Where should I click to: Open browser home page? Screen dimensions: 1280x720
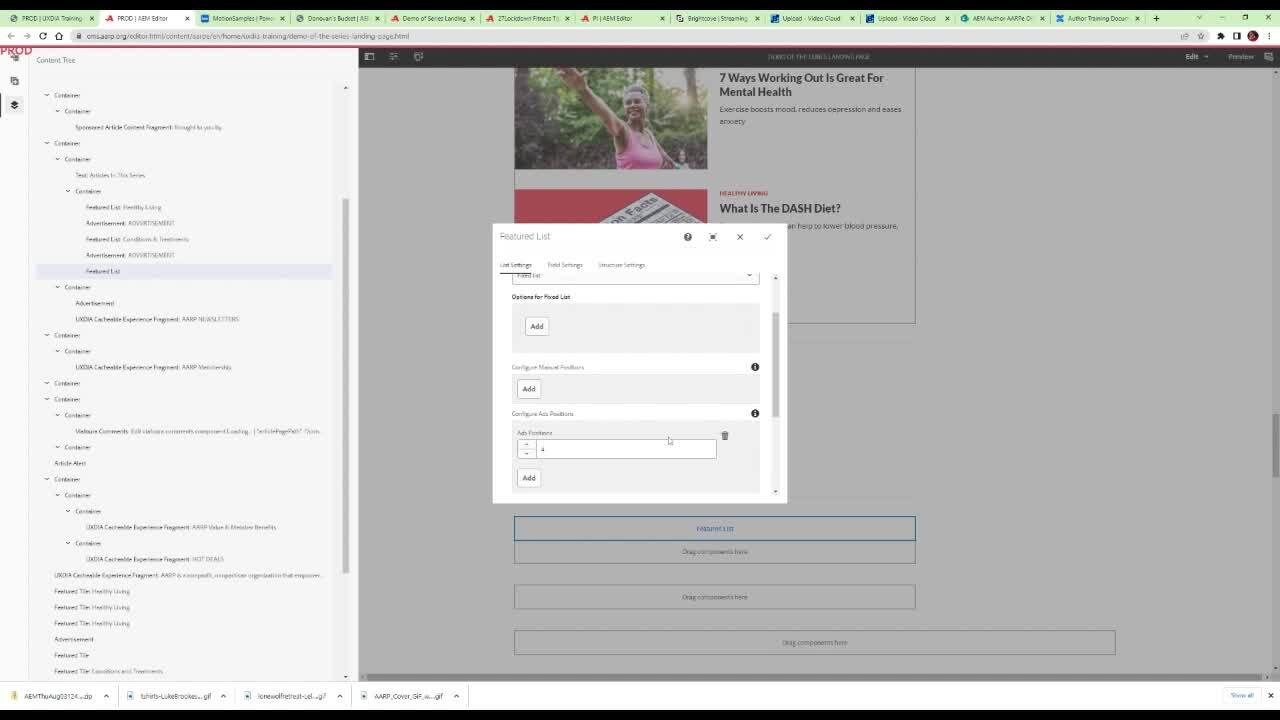click(59, 36)
